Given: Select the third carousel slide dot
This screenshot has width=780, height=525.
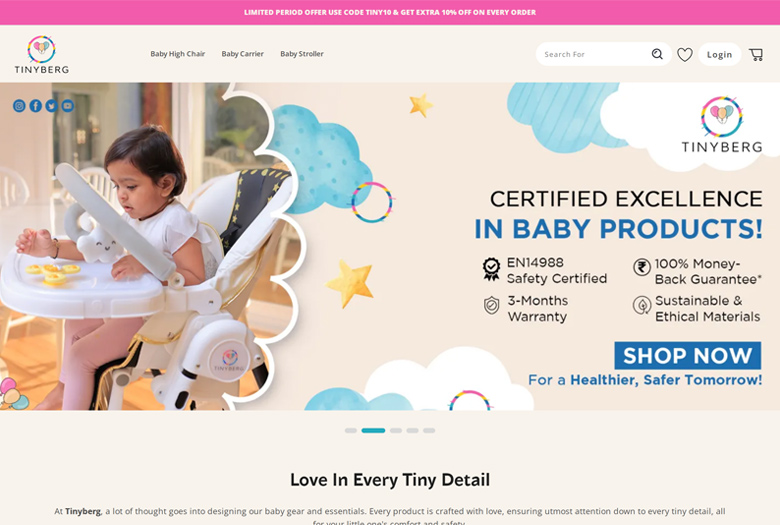Looking at the screenshot, I should [x=396, y=430].
